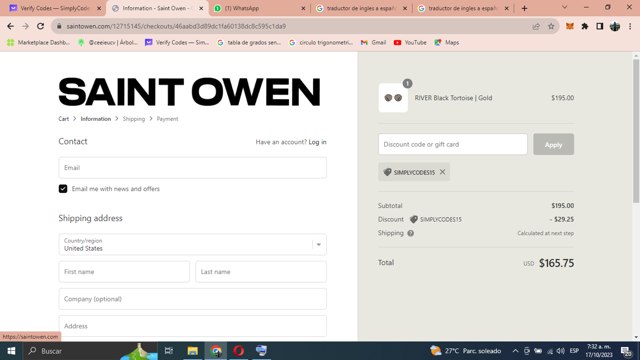This screenshot has width=640, height=360.
Task: Open the MetaMask fox extension
Action: (570, 26)
